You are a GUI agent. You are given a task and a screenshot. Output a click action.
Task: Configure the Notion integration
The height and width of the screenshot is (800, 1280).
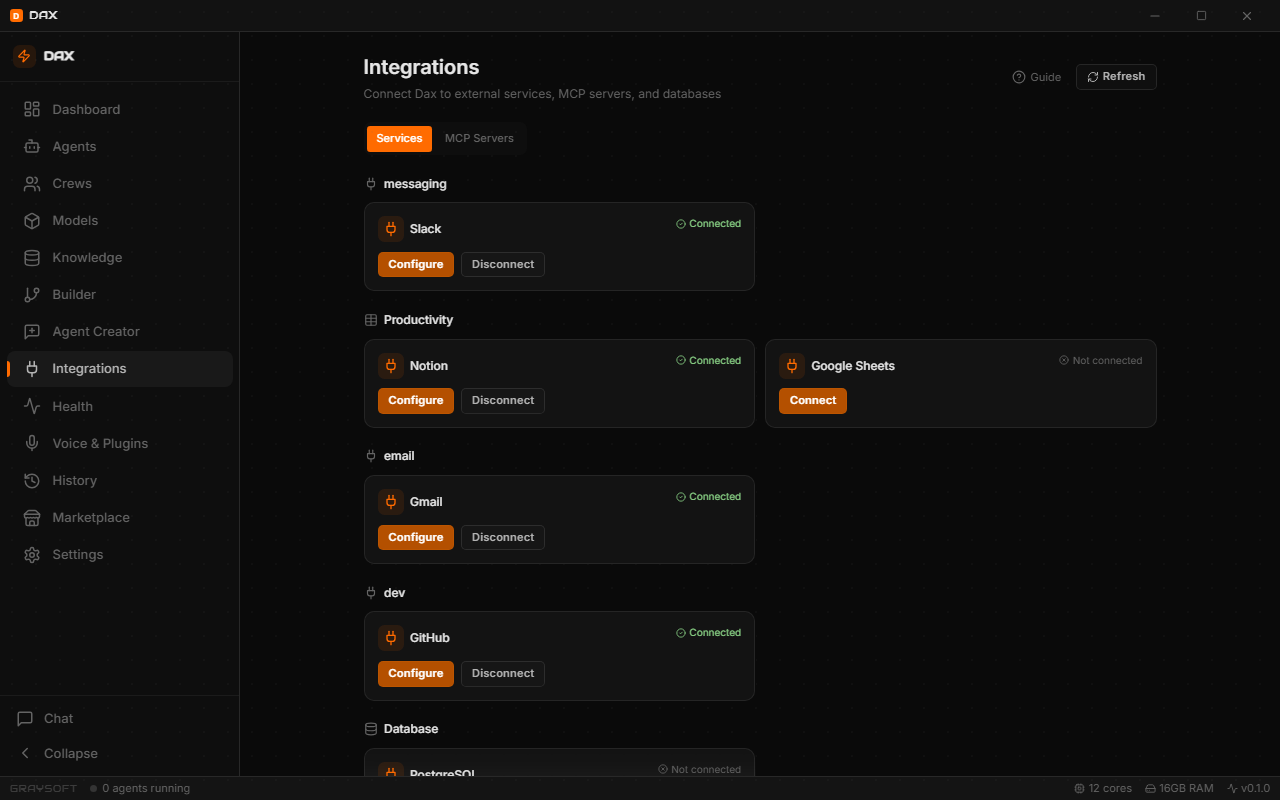pyautogui.click(x=416, y=400)
